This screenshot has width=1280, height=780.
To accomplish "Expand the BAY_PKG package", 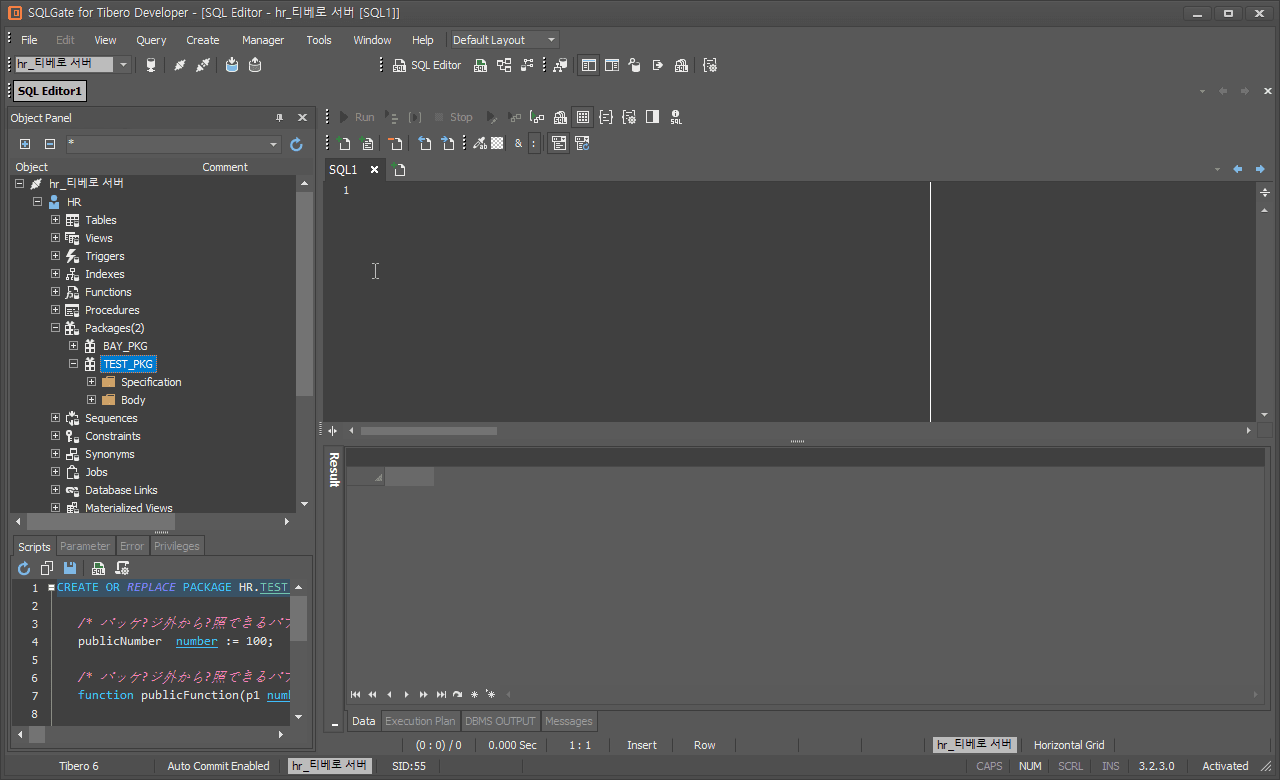I will [74, 346].
